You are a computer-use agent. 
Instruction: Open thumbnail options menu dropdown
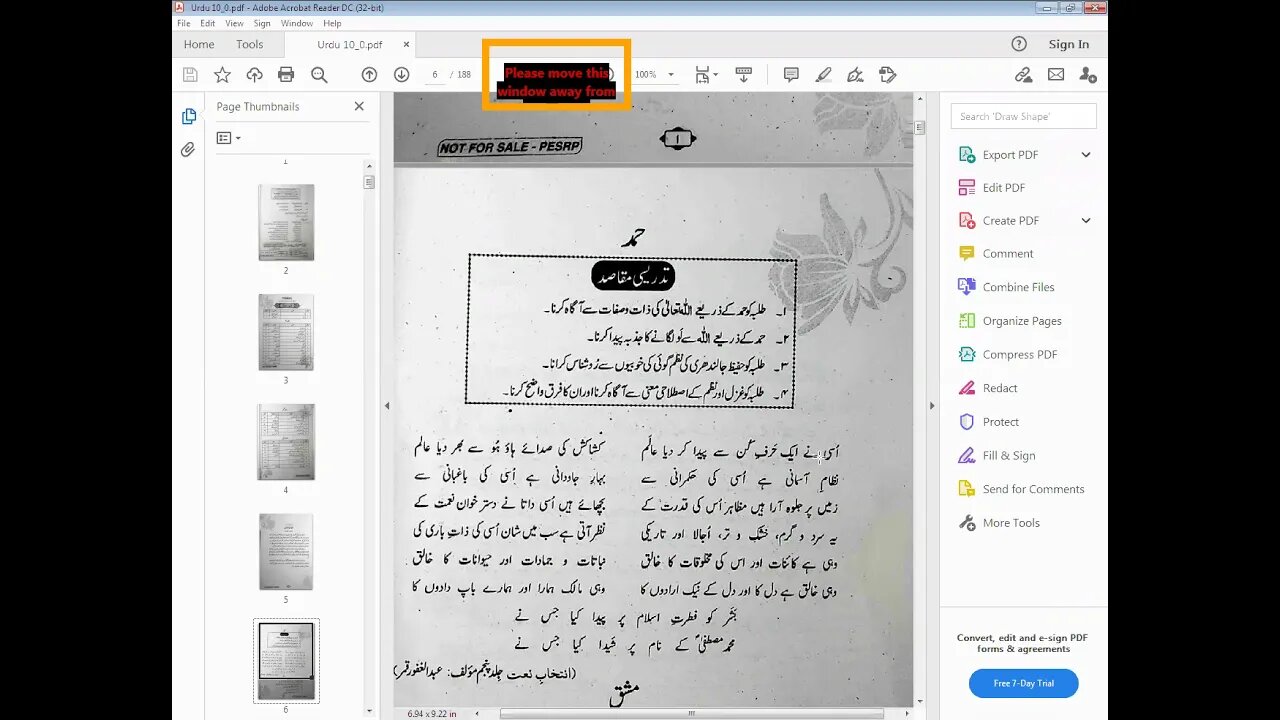point(228,138)
